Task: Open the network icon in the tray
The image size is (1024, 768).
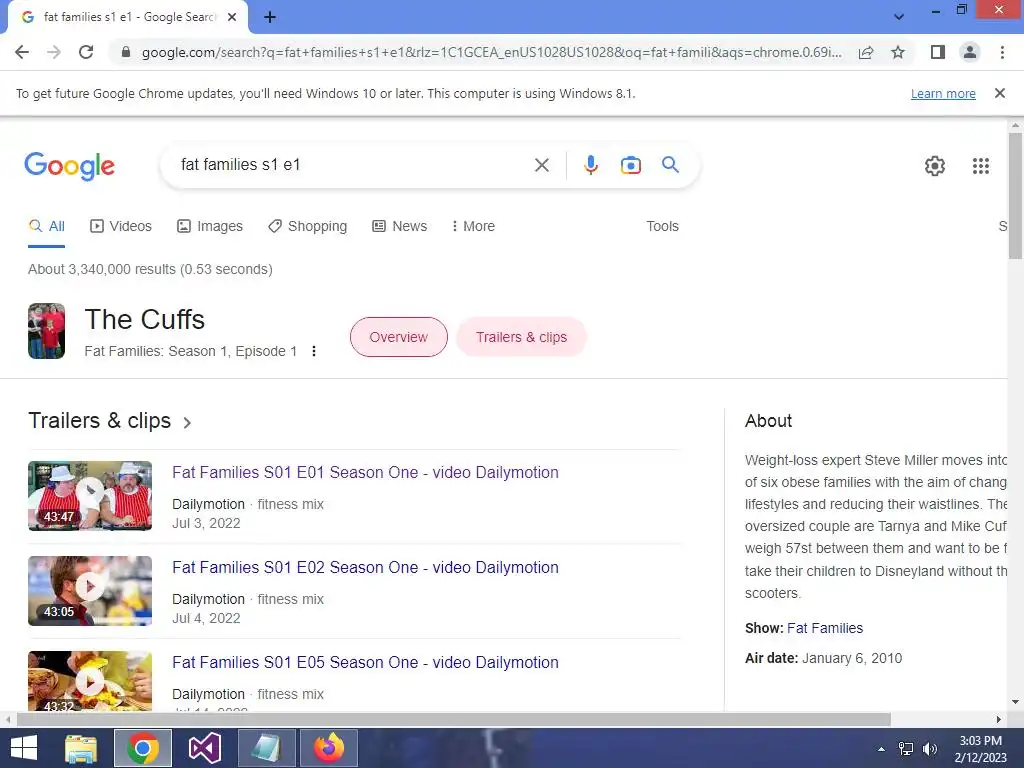Action: pos(906,749)
